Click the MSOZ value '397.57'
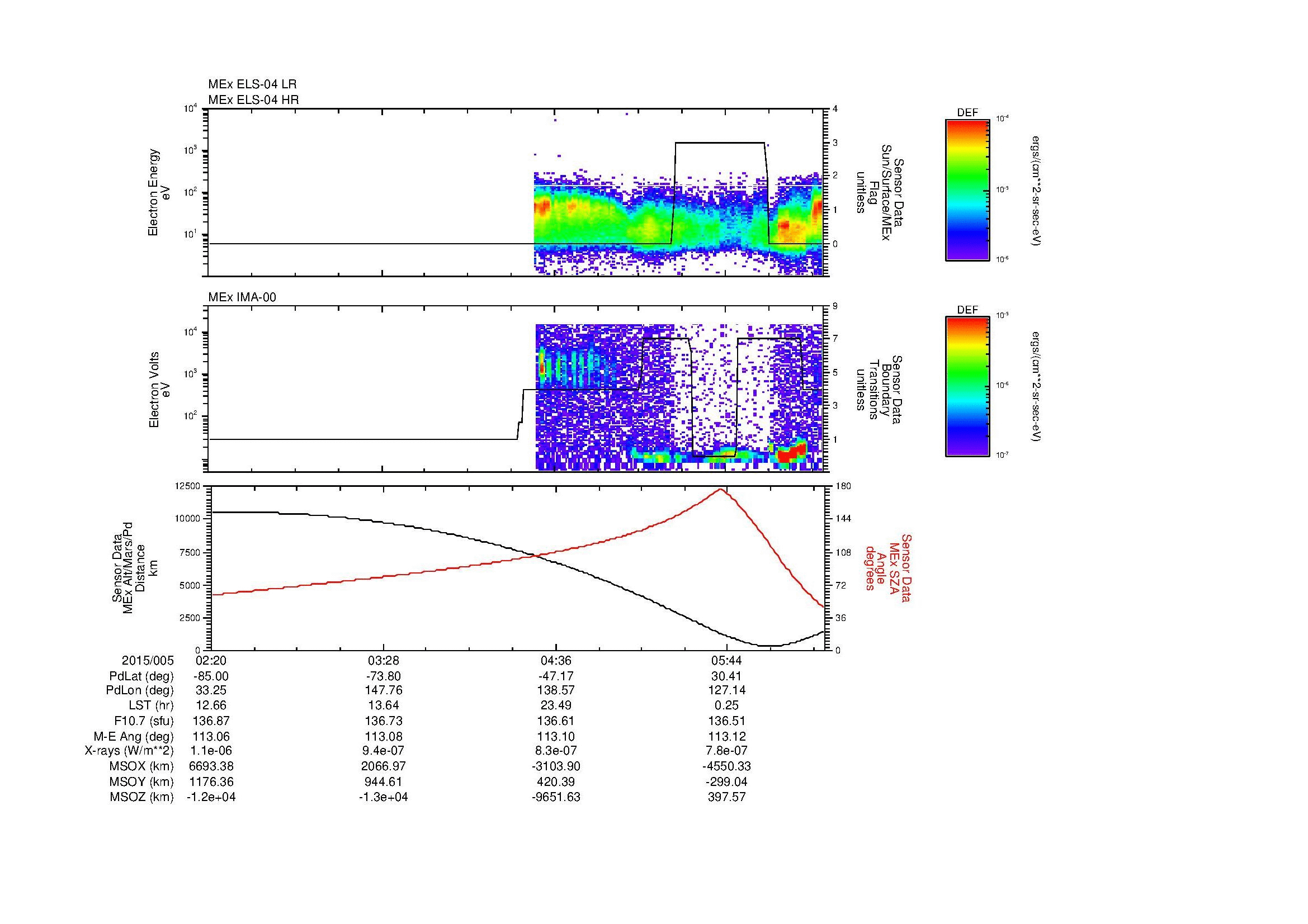 coord(727,798)
